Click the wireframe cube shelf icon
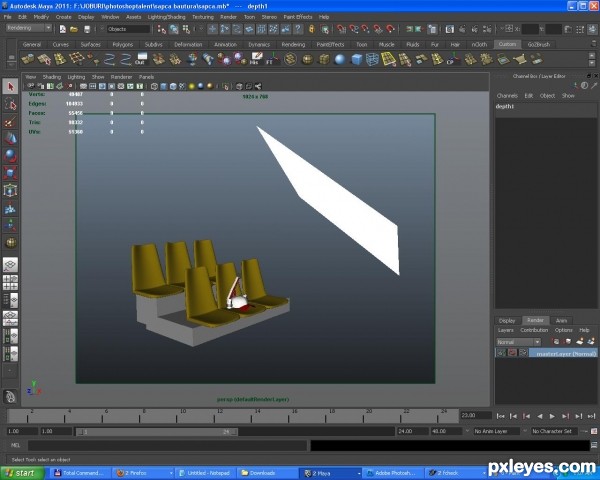The width and height of the screenshot is (600, 480). tap(372, 59)
